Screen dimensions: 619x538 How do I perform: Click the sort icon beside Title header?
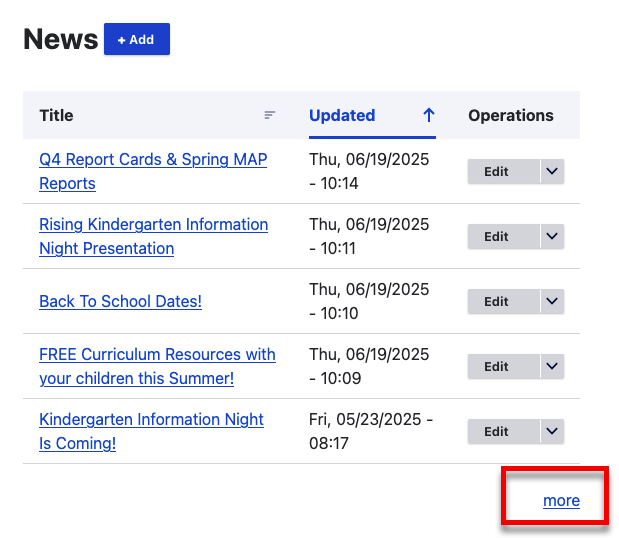269,115
